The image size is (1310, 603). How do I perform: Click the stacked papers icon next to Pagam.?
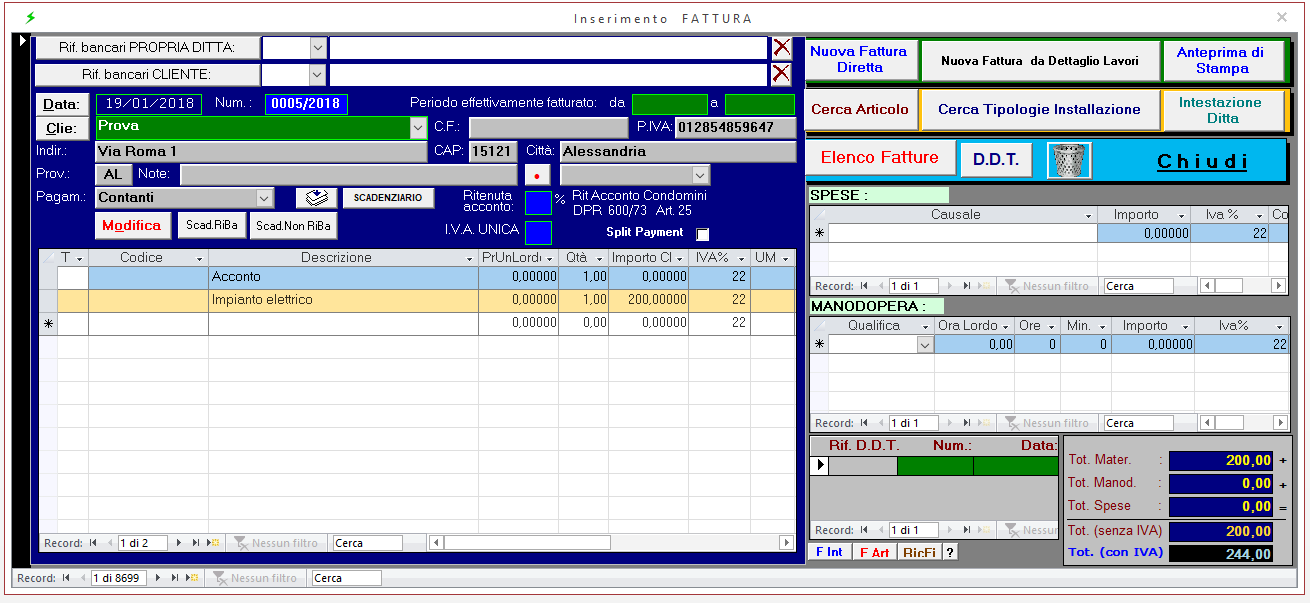pos(316,198)
